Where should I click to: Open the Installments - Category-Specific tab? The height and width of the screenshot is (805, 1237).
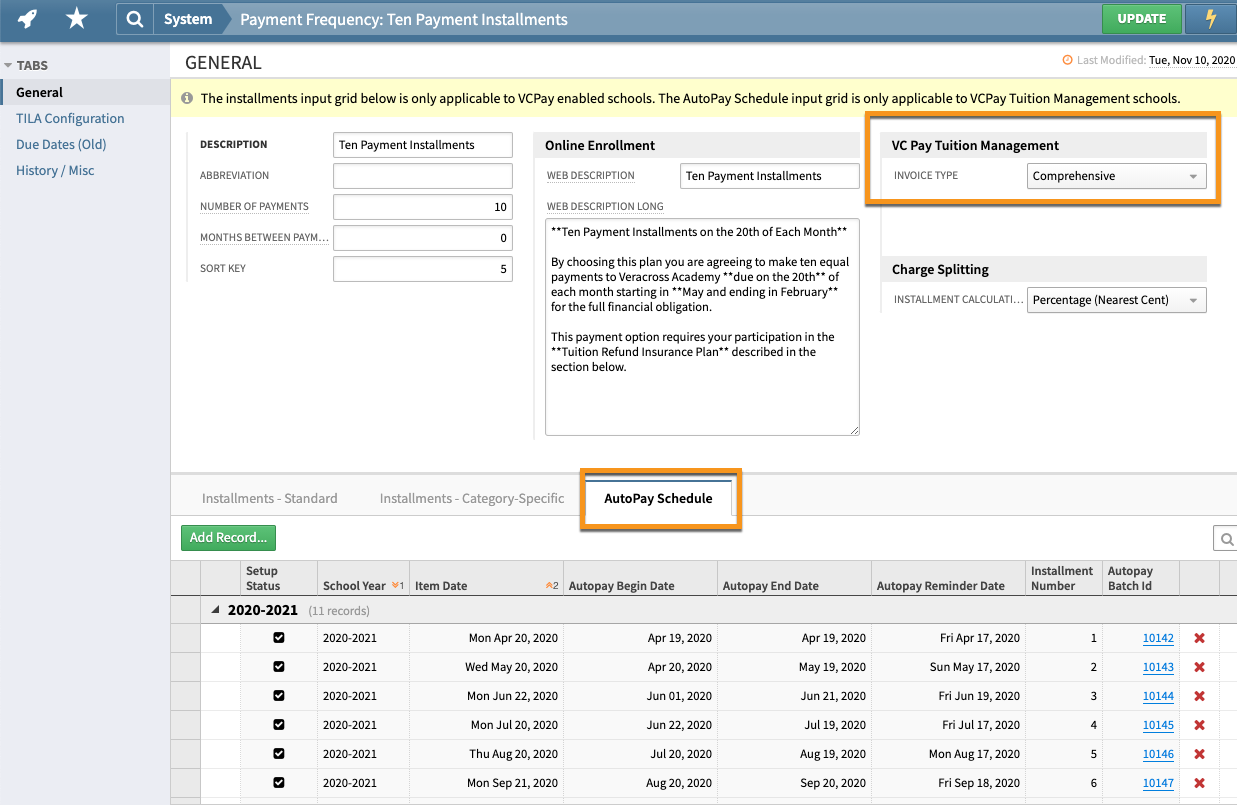pos(471,497)
